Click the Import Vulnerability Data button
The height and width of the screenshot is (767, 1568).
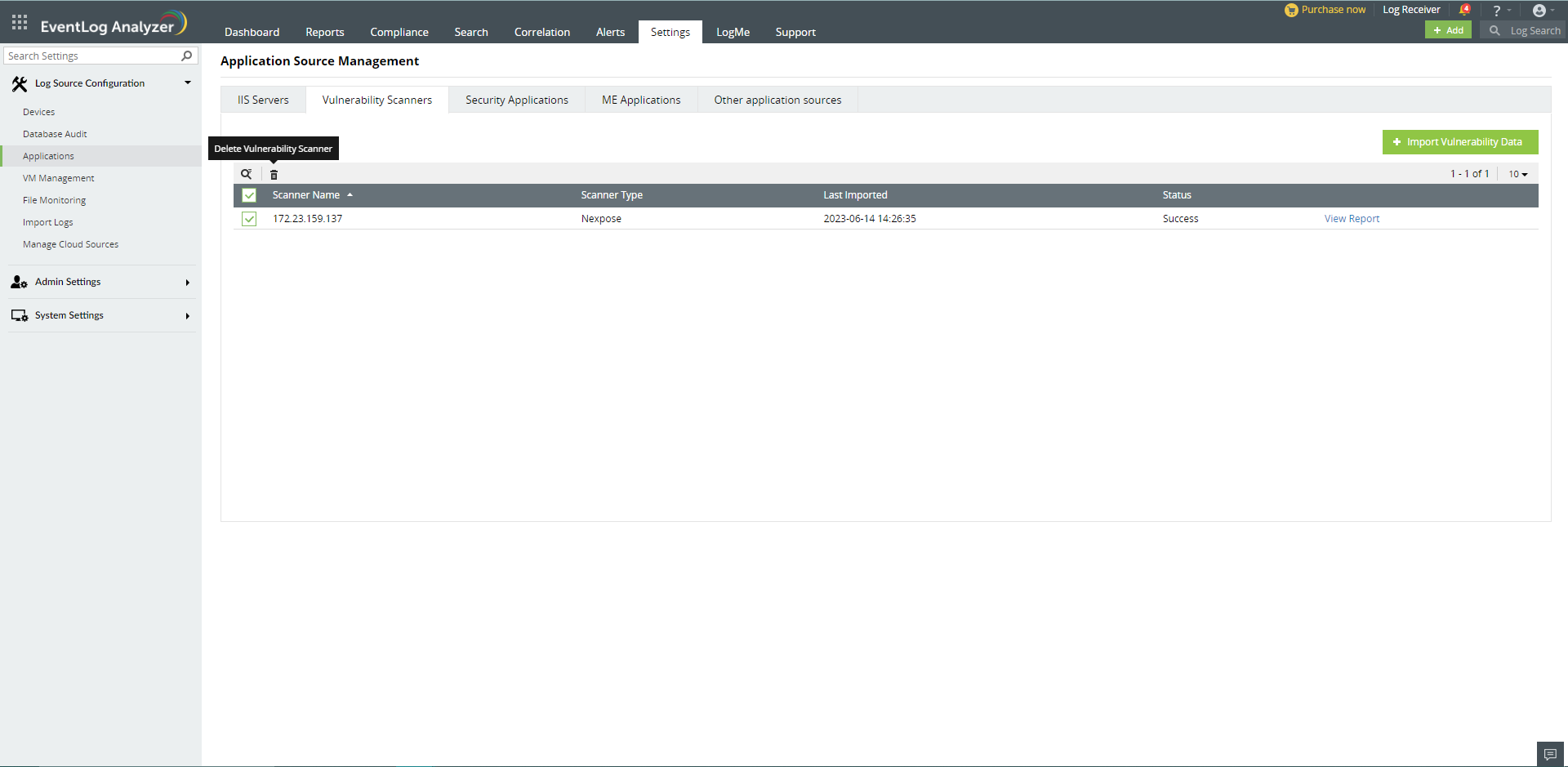coord(1459,141)
